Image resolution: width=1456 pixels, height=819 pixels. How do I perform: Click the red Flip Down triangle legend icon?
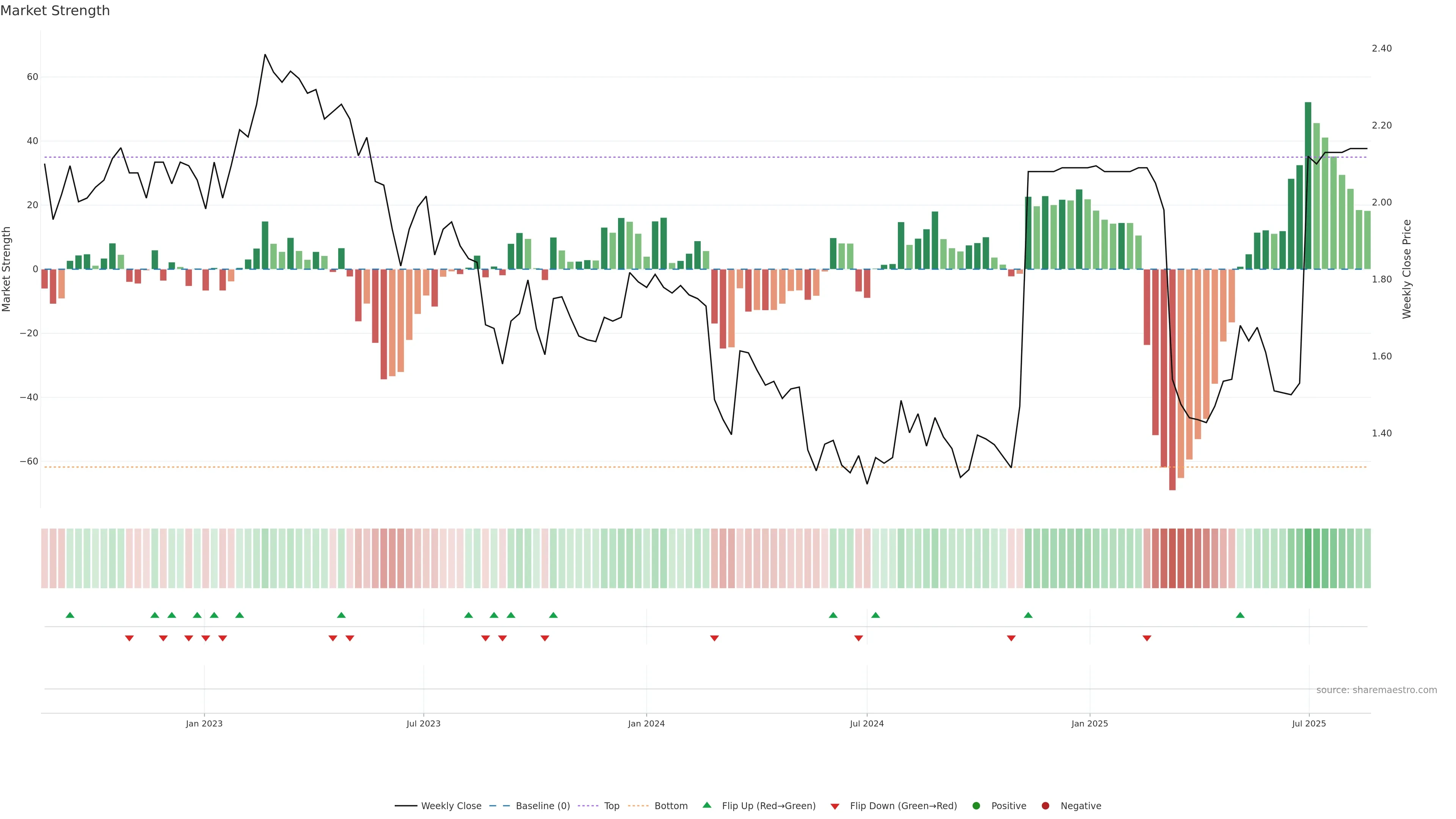point(835,806)
